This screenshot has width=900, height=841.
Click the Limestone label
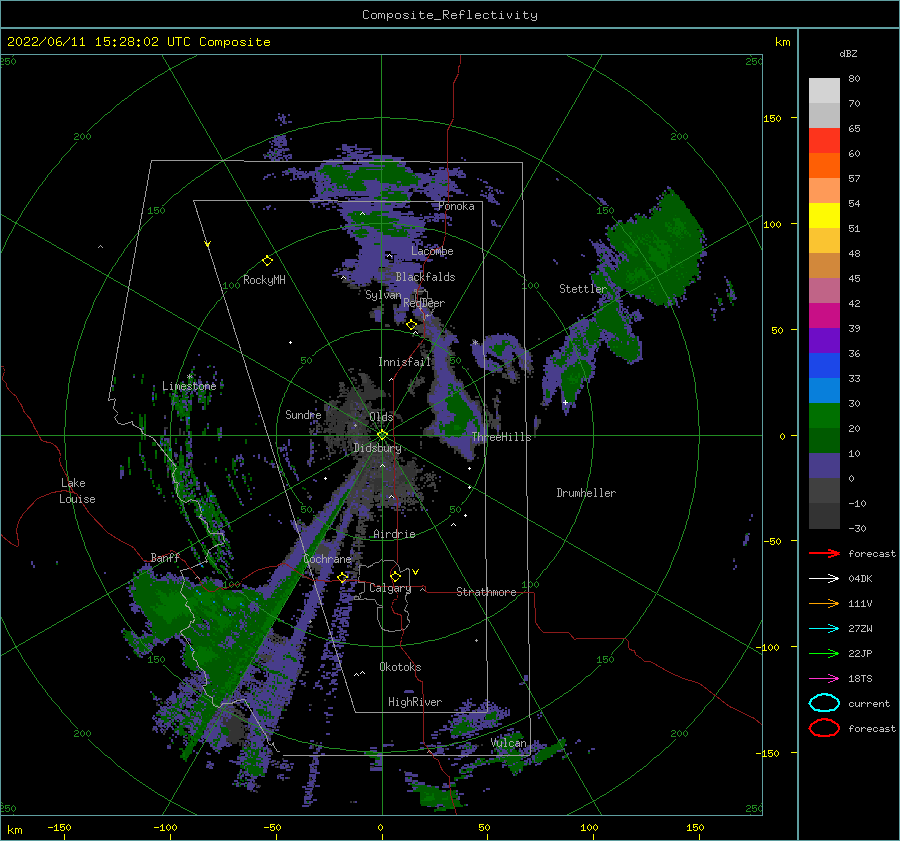pyautogui.click(x=189, y=386)
